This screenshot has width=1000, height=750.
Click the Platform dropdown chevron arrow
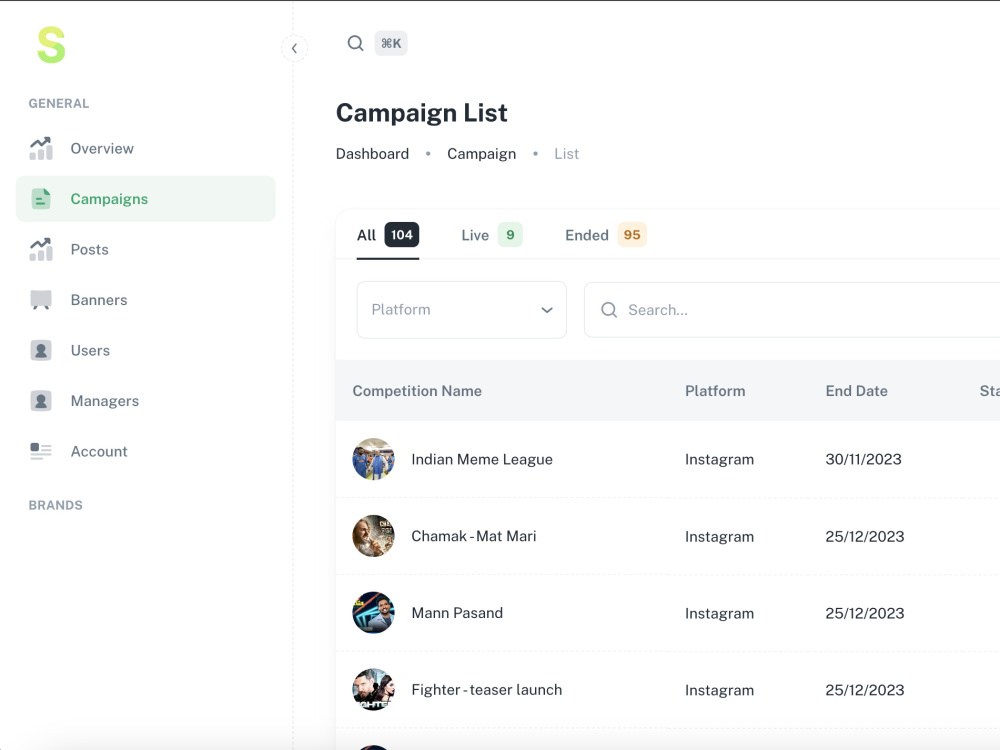pyautogui.click(x=547, y=310)
